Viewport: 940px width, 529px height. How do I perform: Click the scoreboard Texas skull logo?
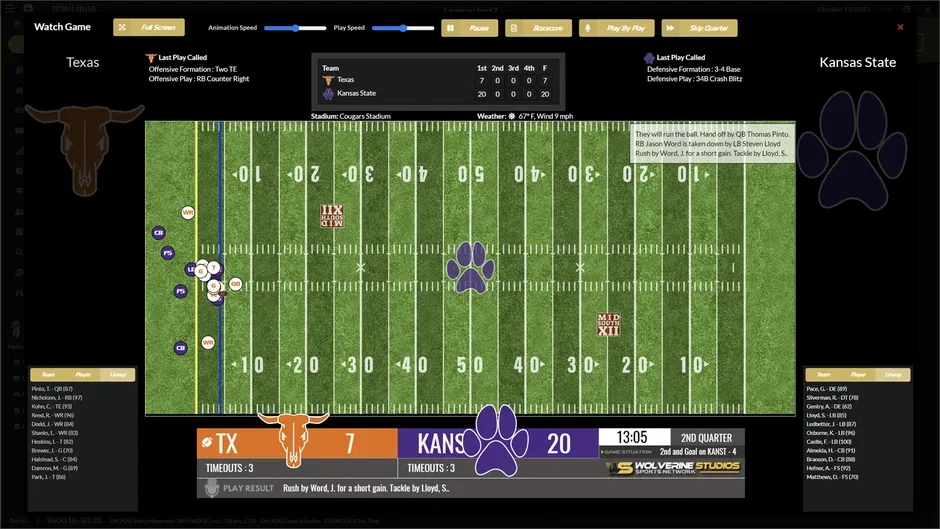[x=293, y=439]
